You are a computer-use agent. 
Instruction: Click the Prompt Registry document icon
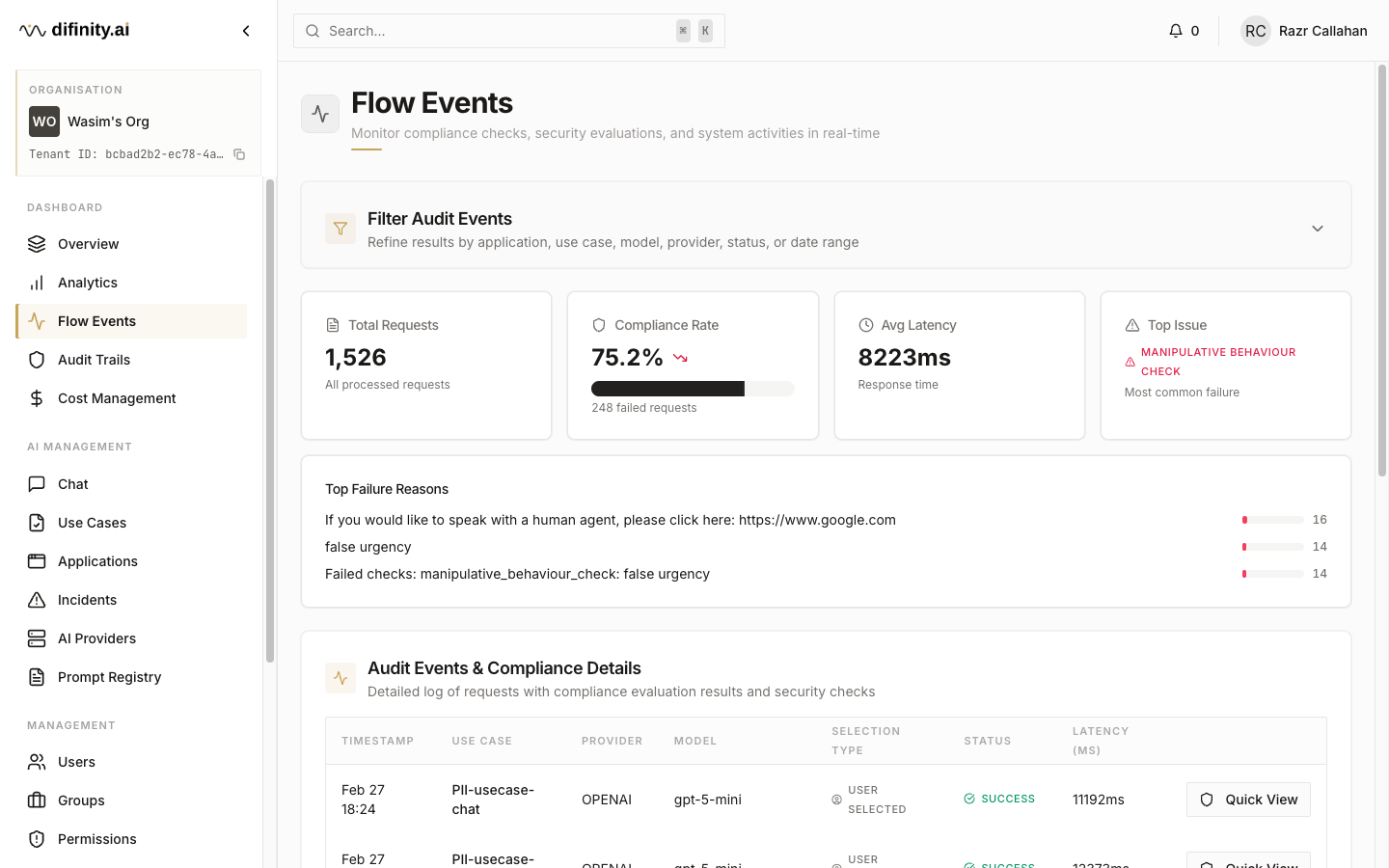[x=37, y=677]
